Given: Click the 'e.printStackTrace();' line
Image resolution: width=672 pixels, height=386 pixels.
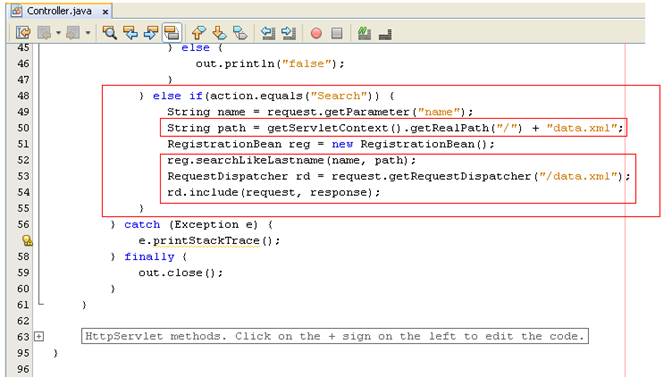Looking at the screenshot, I should pyautogui.click(x=209, y=241).
